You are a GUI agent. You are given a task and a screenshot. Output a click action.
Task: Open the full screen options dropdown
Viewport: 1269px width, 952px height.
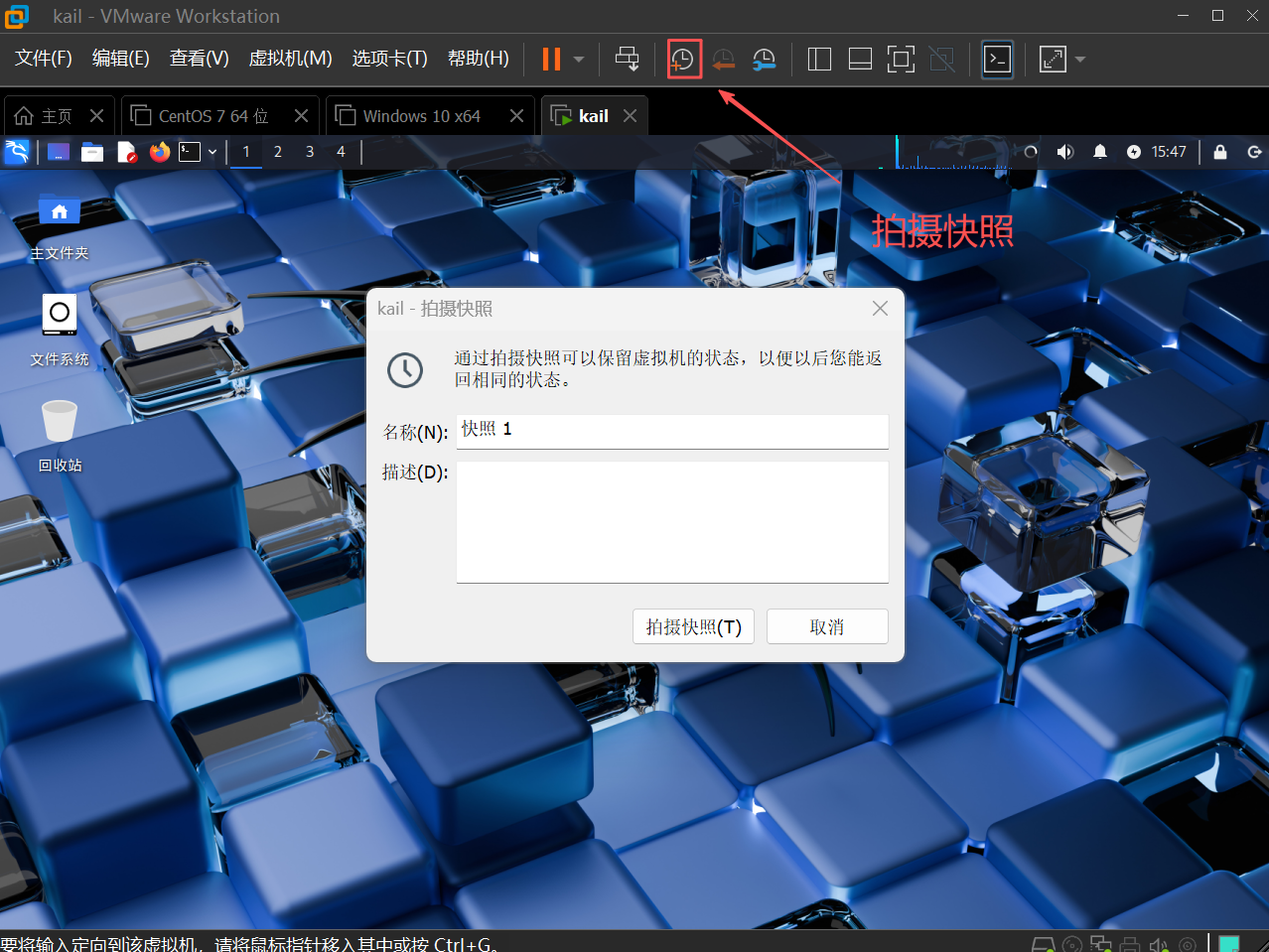(1080, 59)
